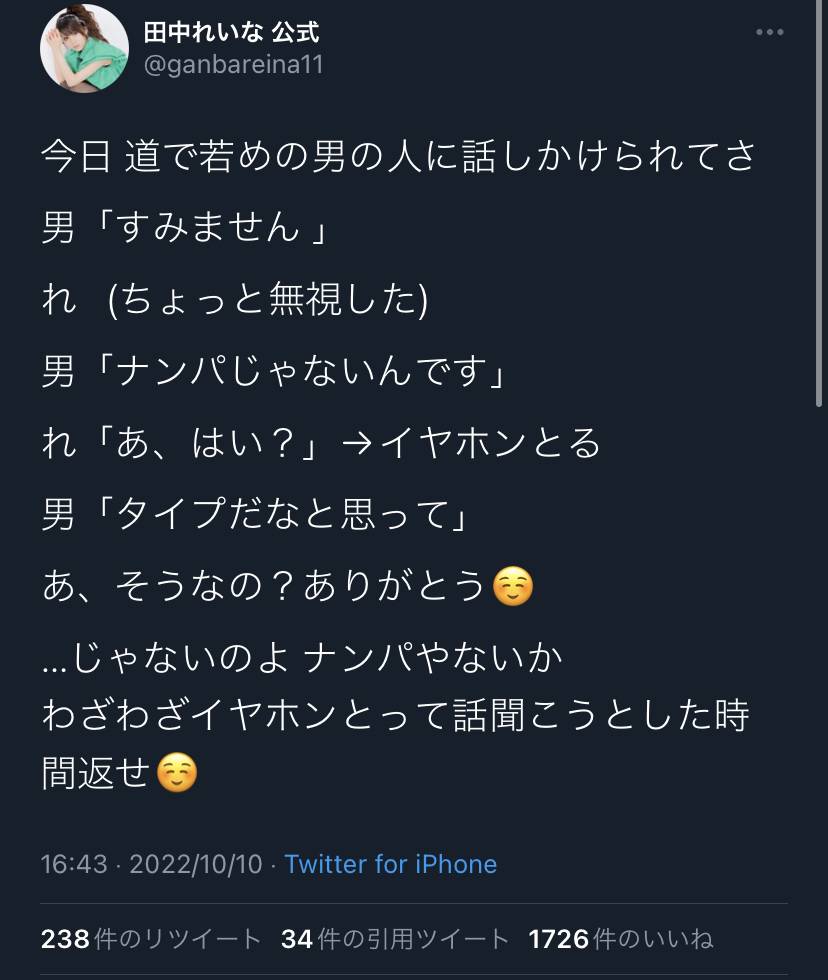View the 238 retweets list
The height and width of the screenshot is (980, 828).
(151, 939)
